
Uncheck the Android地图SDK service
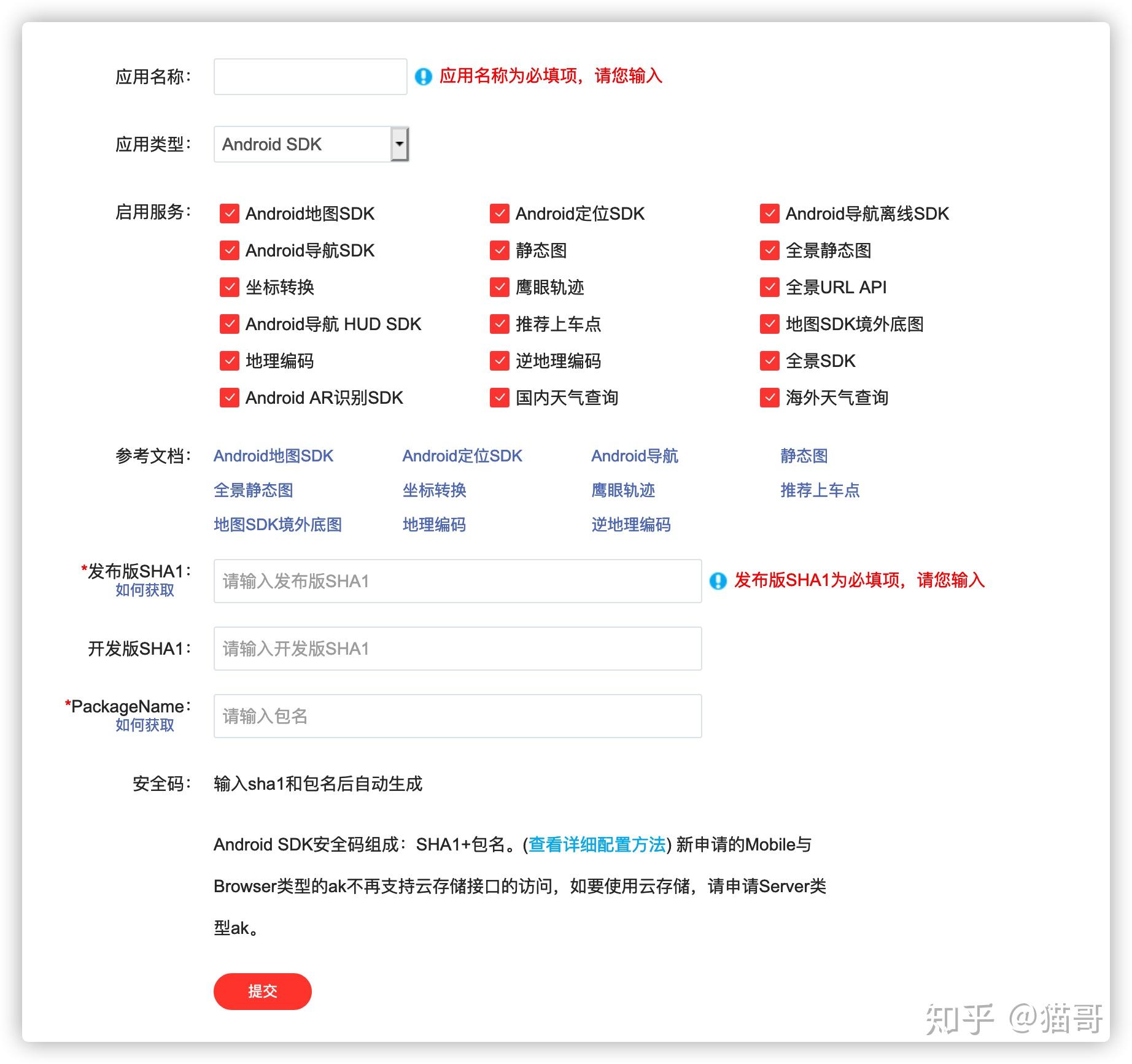[x=228, y=214]
